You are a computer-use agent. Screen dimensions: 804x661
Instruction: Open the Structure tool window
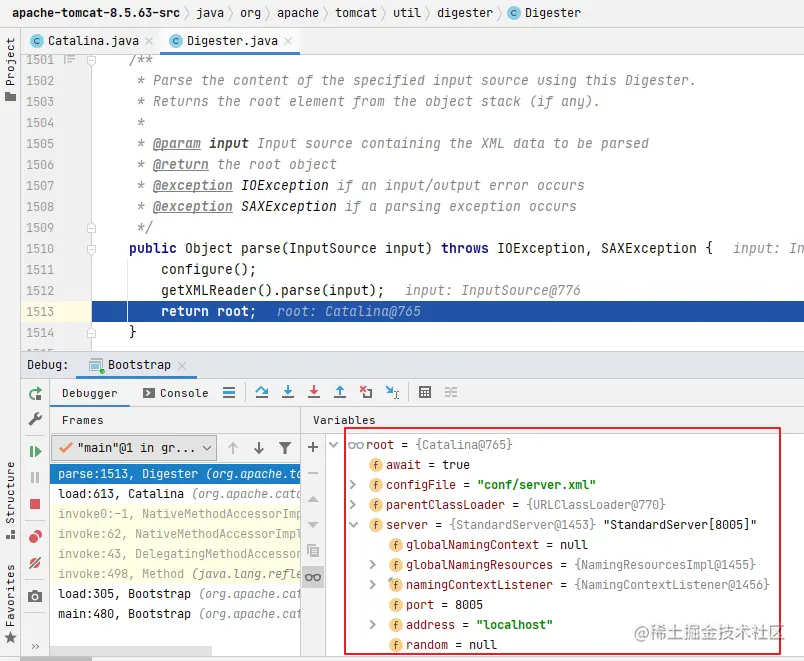[10, 500]
